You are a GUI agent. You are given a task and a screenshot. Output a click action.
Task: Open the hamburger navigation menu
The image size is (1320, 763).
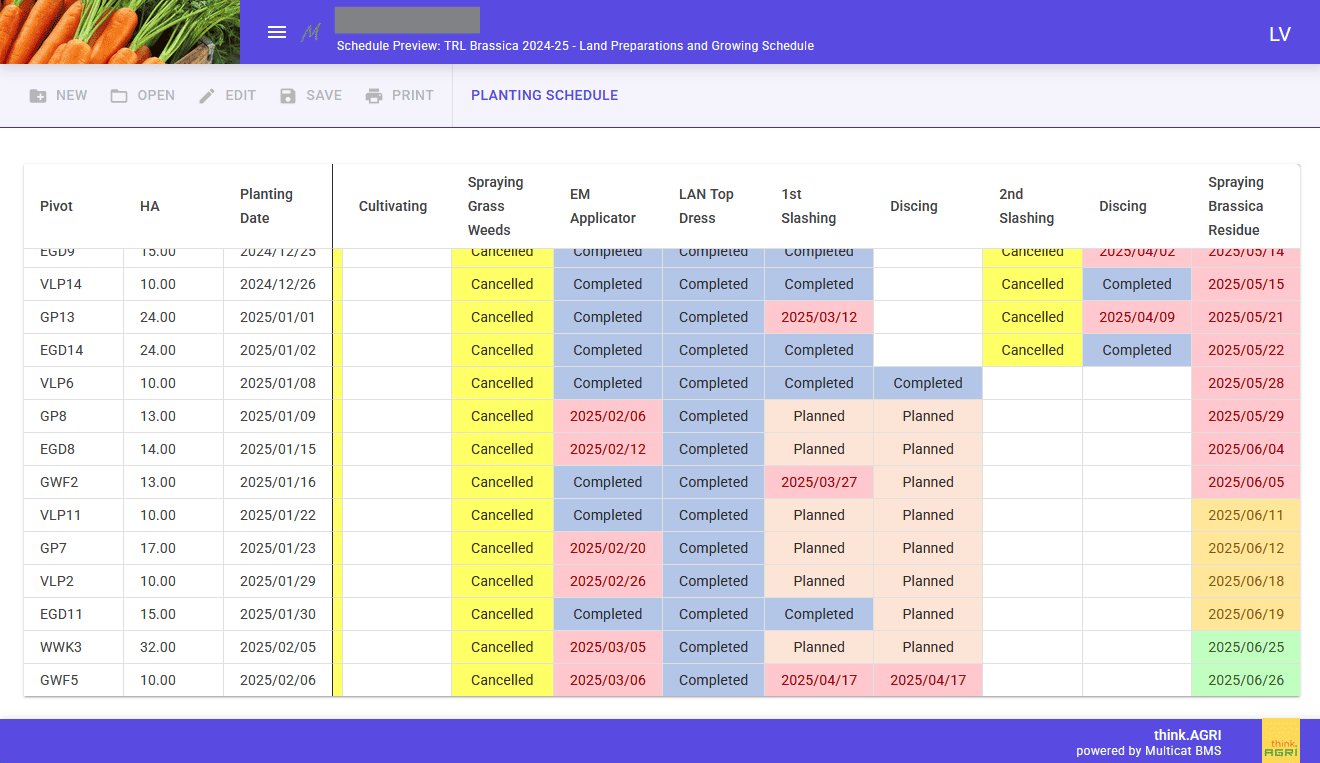(277, 32)
